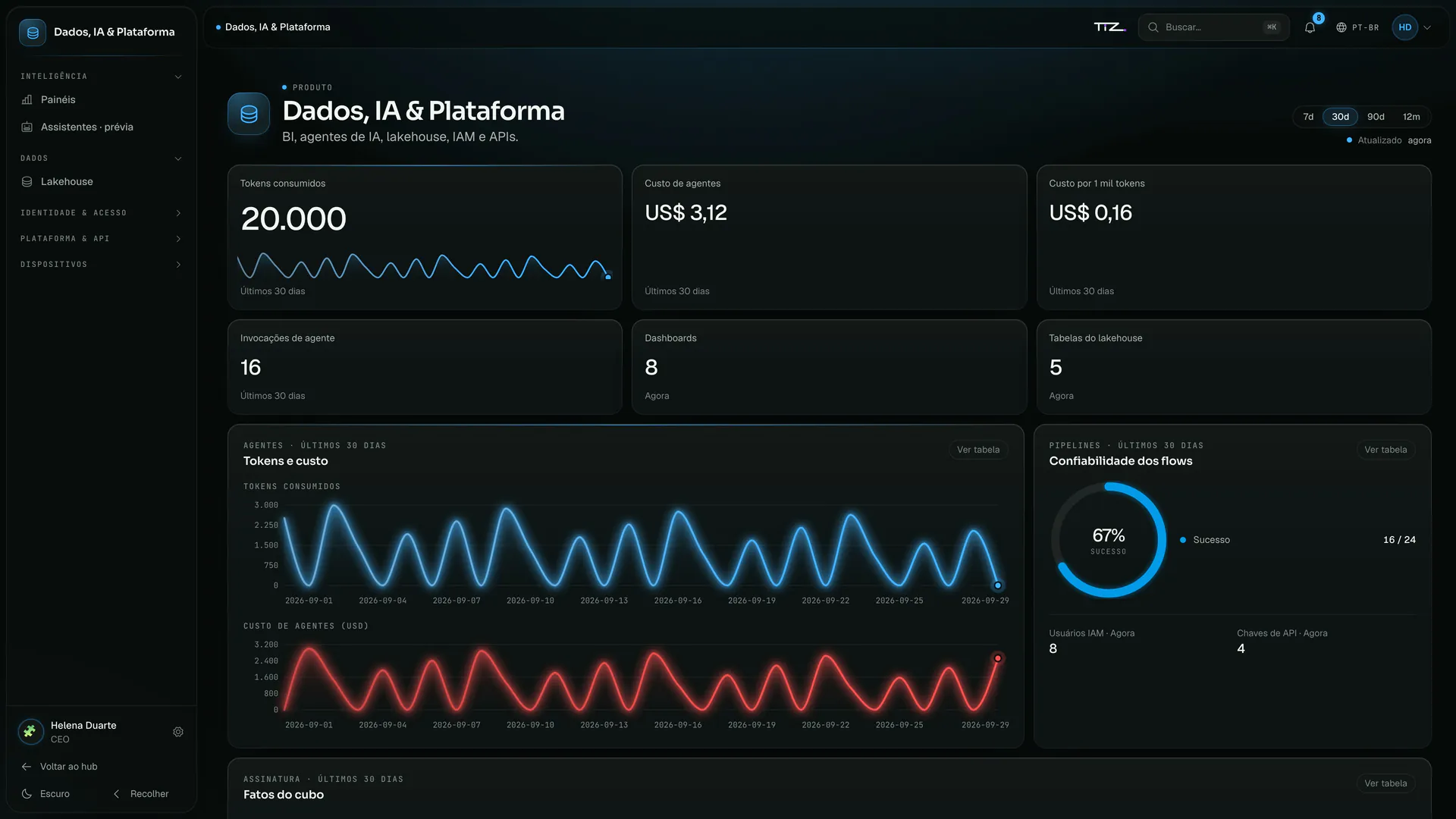Image resolution: width=1456 pixels, height=819 pixels.
Task: Click the search magnifier icon
Action: coord(1153,27)
